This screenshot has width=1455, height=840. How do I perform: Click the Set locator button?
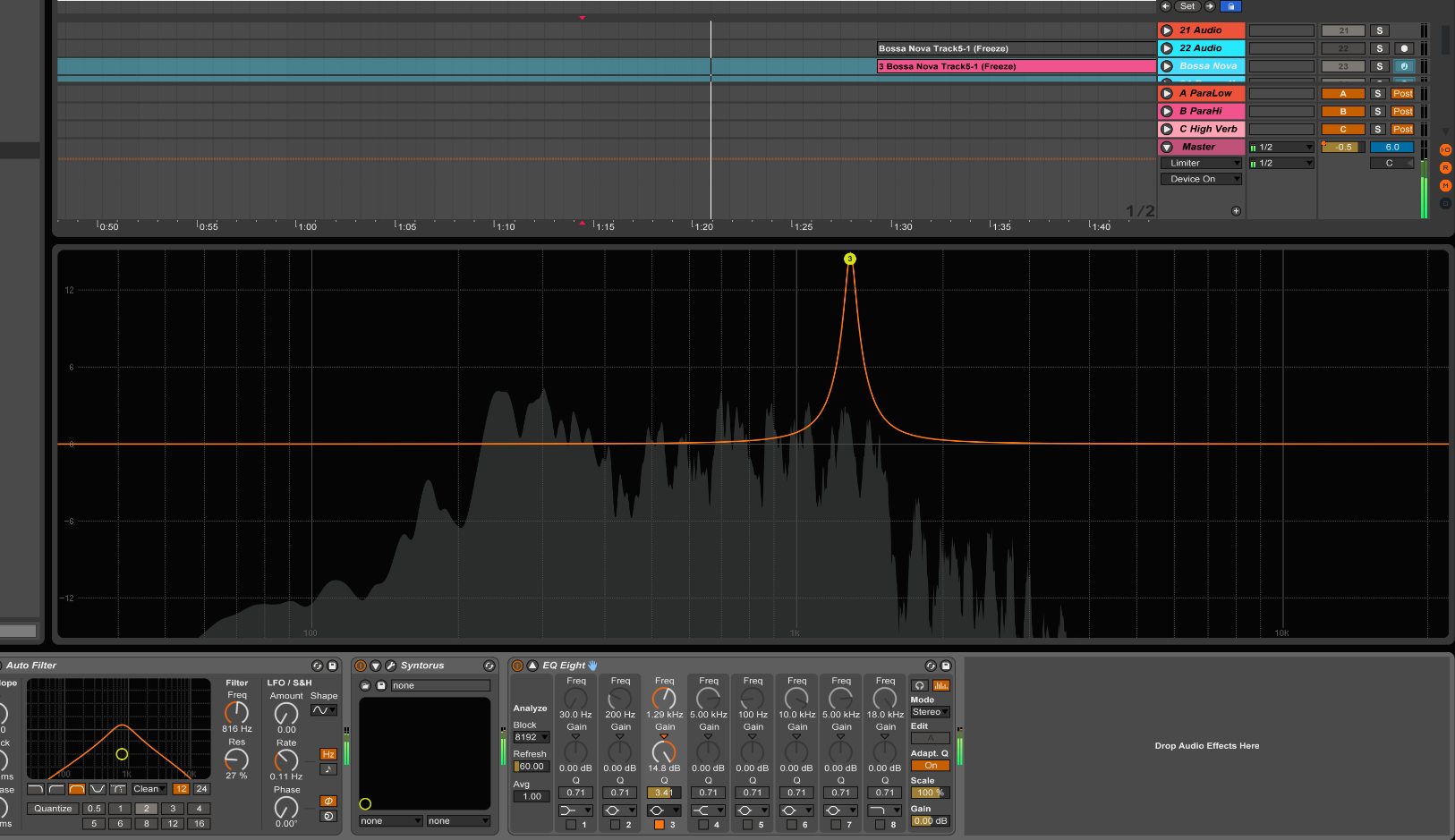[x=1187, y=6]
